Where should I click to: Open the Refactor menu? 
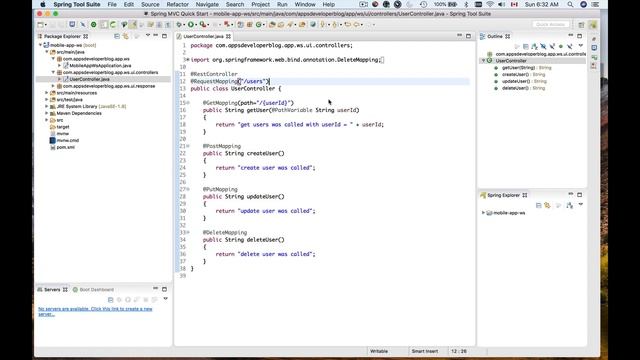point(178,4)
